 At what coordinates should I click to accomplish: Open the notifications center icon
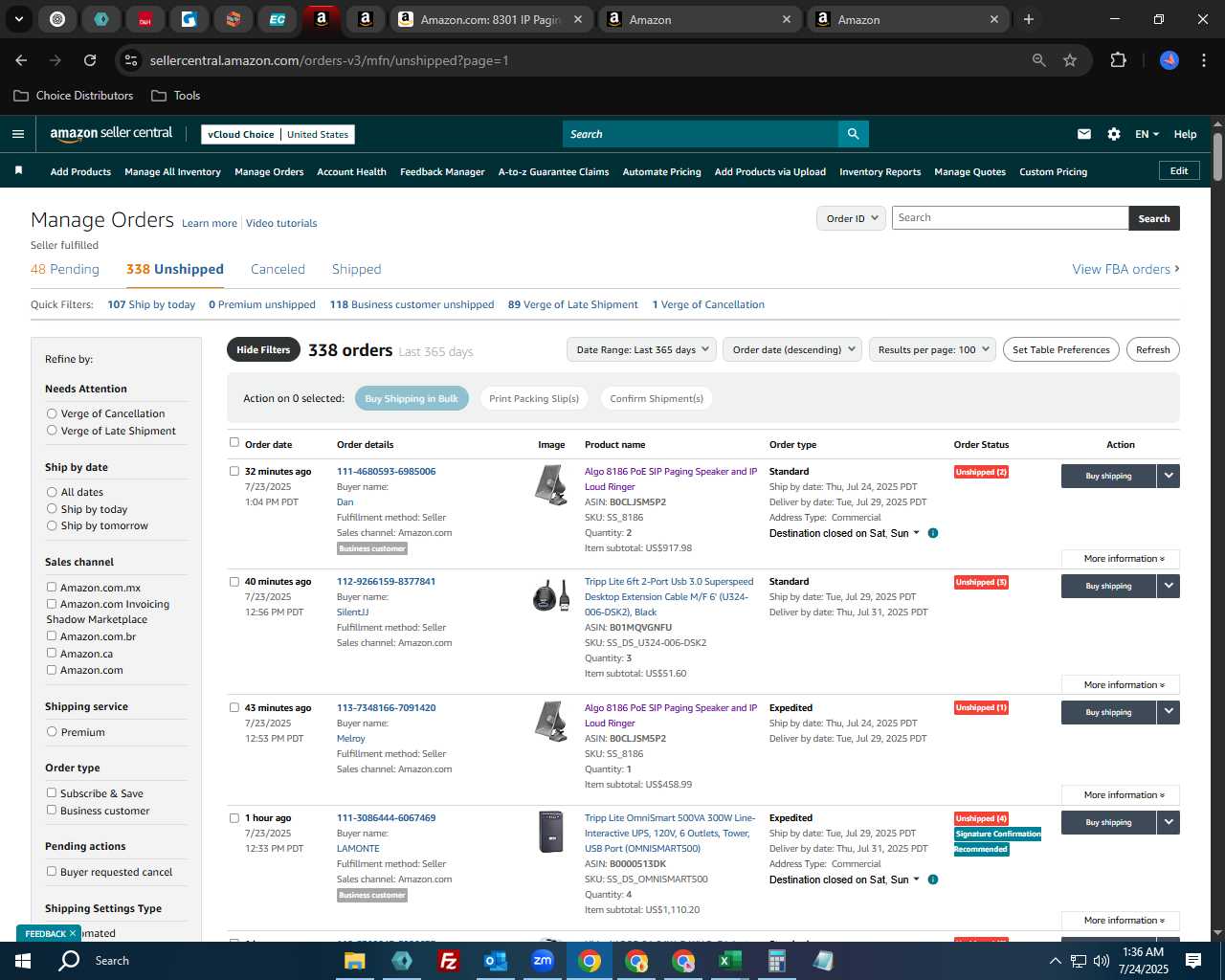pyautogui.click(x=1193, y=961)
